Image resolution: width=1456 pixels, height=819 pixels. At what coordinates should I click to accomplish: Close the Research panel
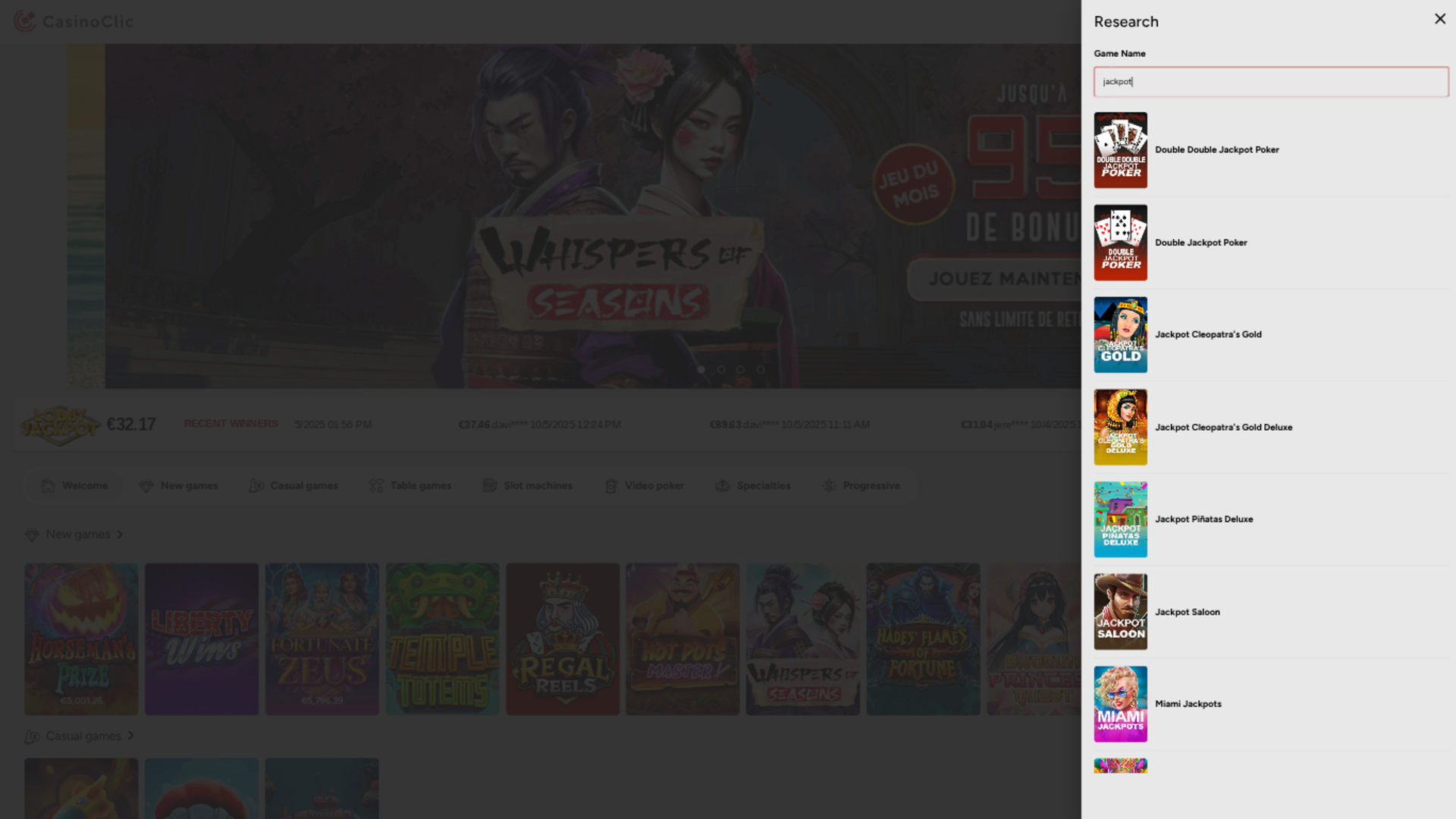point(1440,19)
